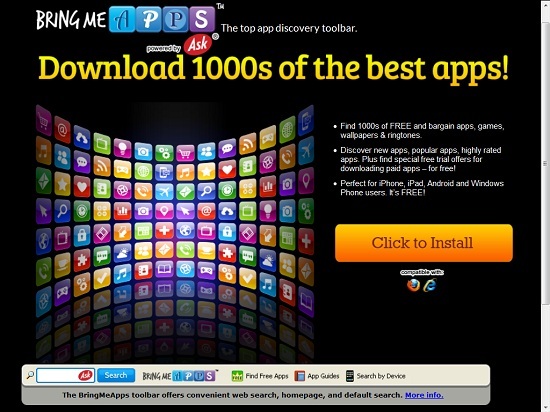Click the Search by Device phone icon

click(x=350, y=376)
